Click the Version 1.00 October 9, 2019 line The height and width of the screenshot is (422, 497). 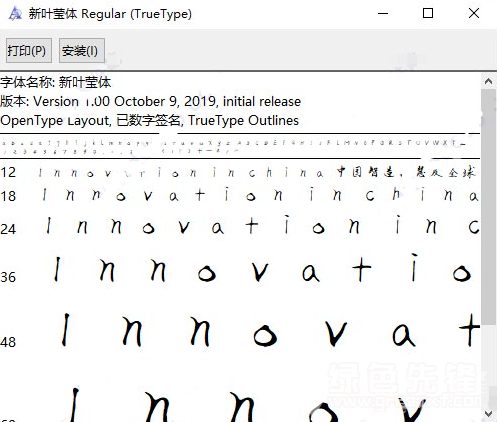pos(151,101)
